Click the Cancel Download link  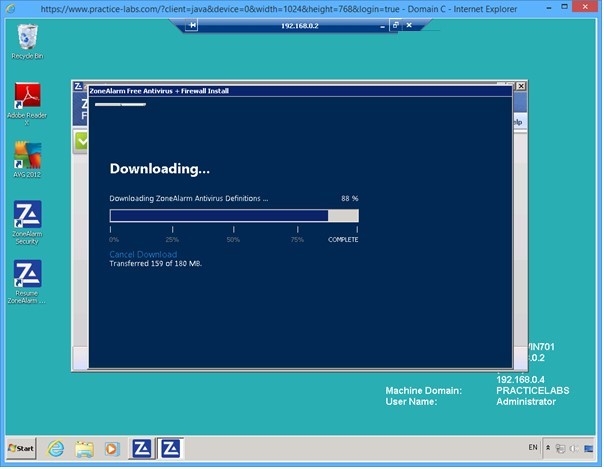tap(143, 254)
